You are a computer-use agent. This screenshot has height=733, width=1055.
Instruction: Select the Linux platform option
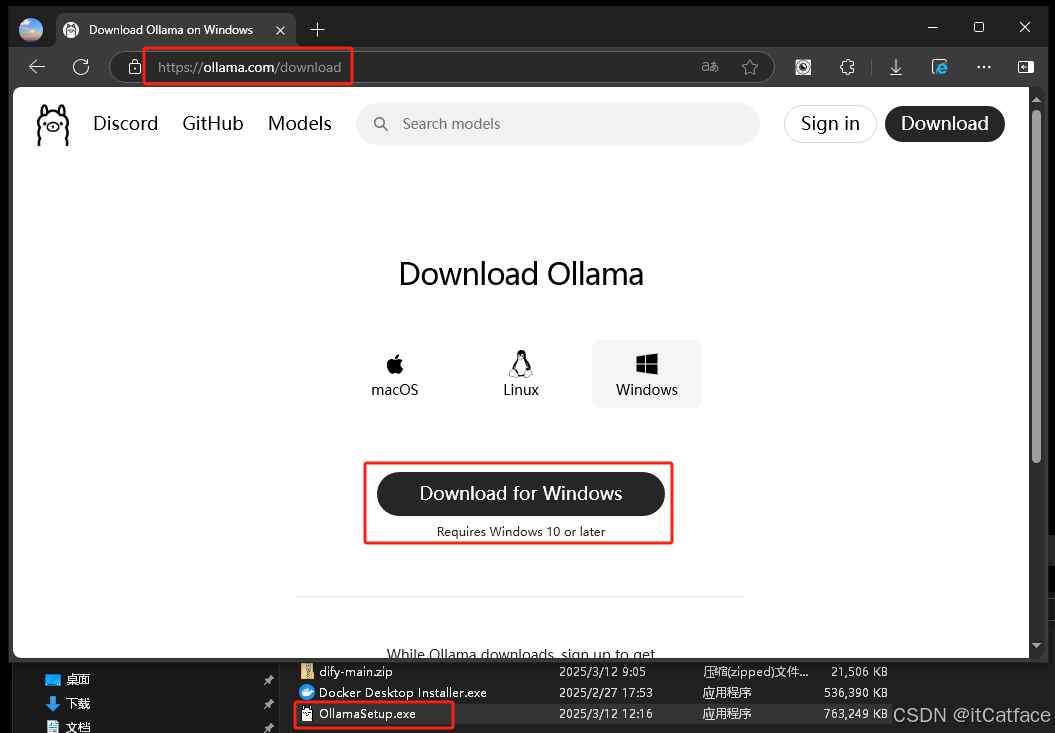521,374
